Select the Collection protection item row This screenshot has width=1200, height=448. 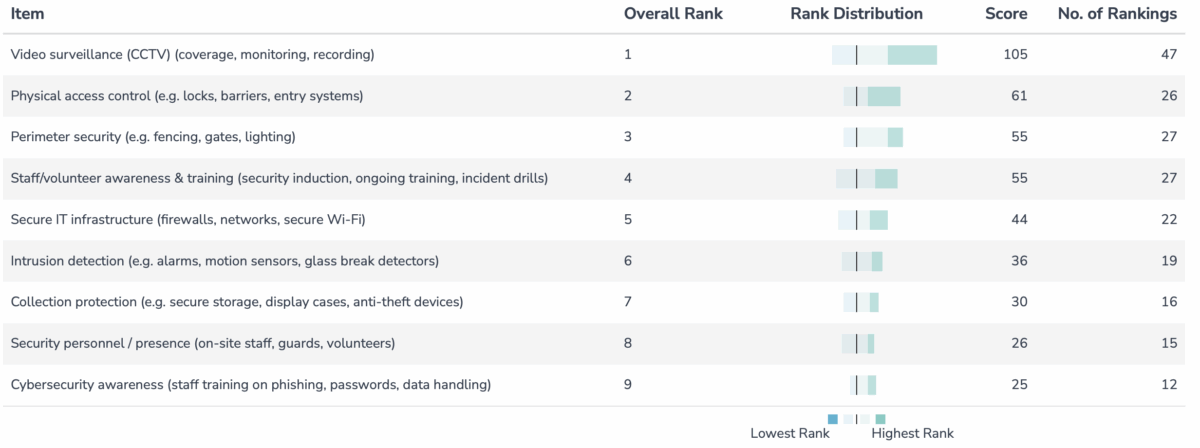236,302
